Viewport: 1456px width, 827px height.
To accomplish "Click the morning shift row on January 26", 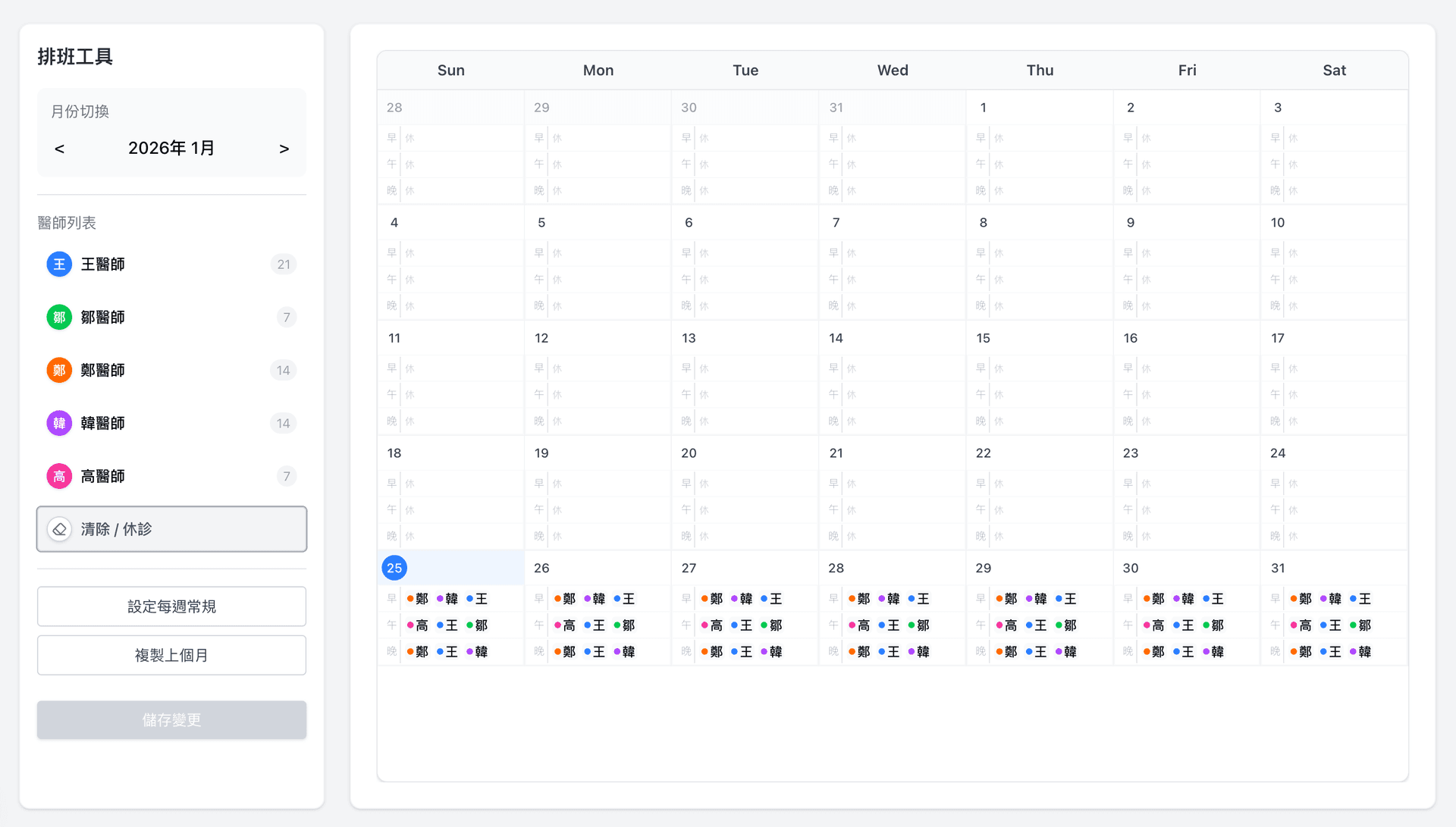I will tap(598, 599).
